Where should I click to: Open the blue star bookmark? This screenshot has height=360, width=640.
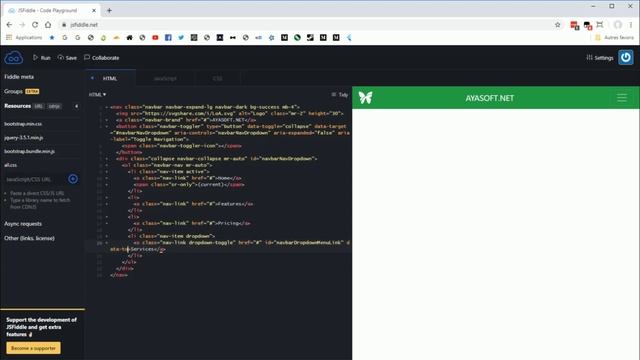click(52, 38)
